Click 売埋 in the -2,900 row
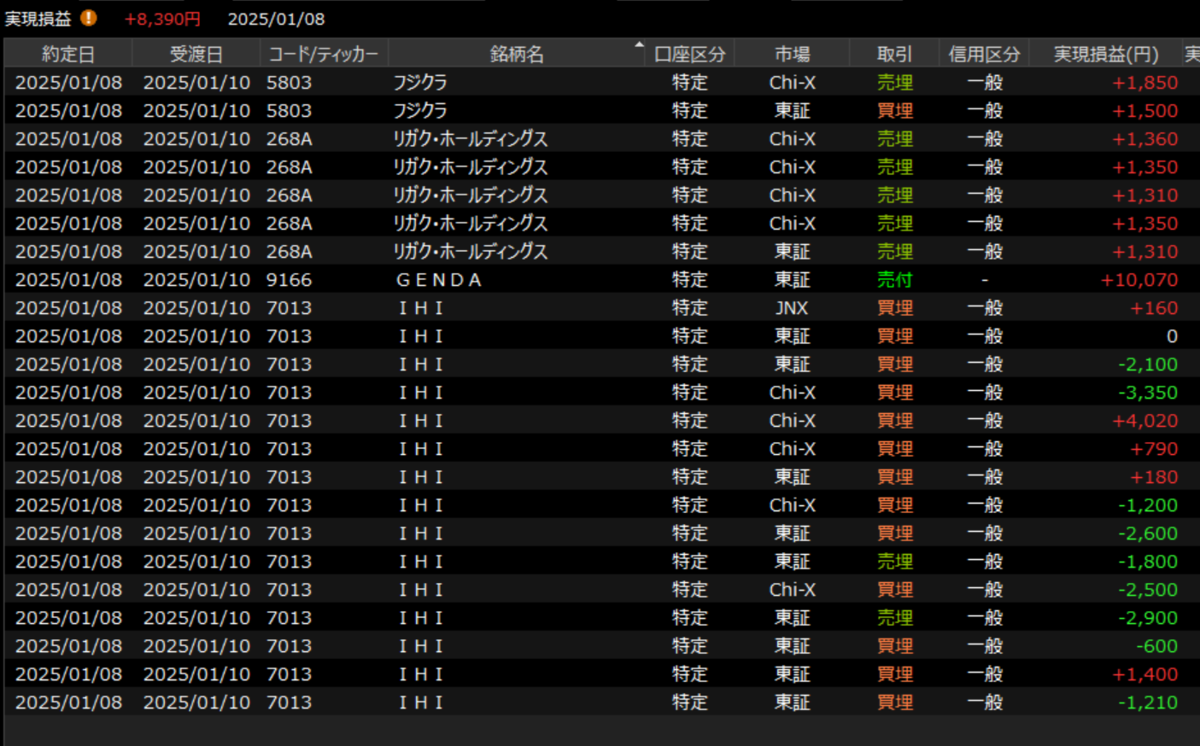This screenshot has height=746, width=1200. coord(895,617)
